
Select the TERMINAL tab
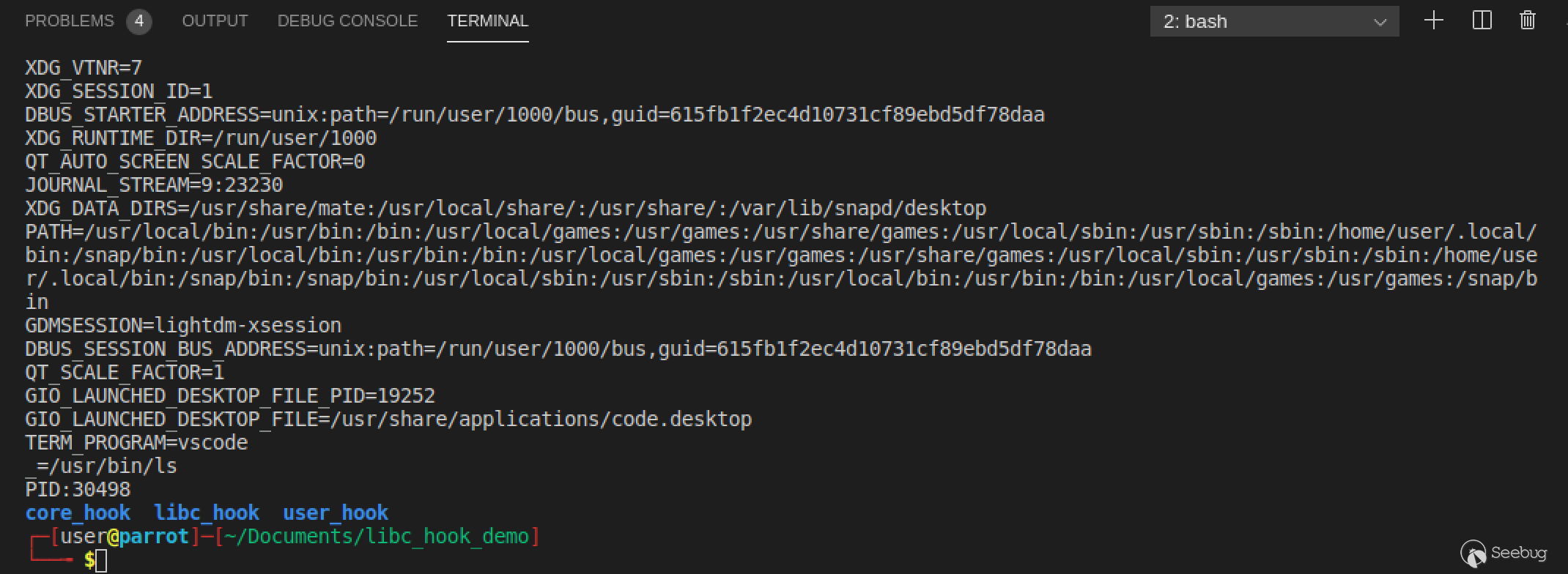point(487,21)
